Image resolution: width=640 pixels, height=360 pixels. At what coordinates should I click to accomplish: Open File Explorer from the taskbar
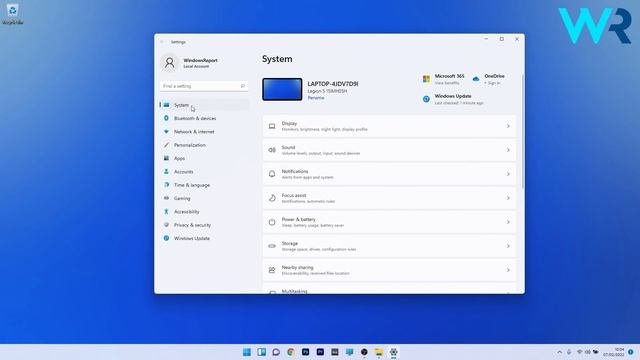379,352
